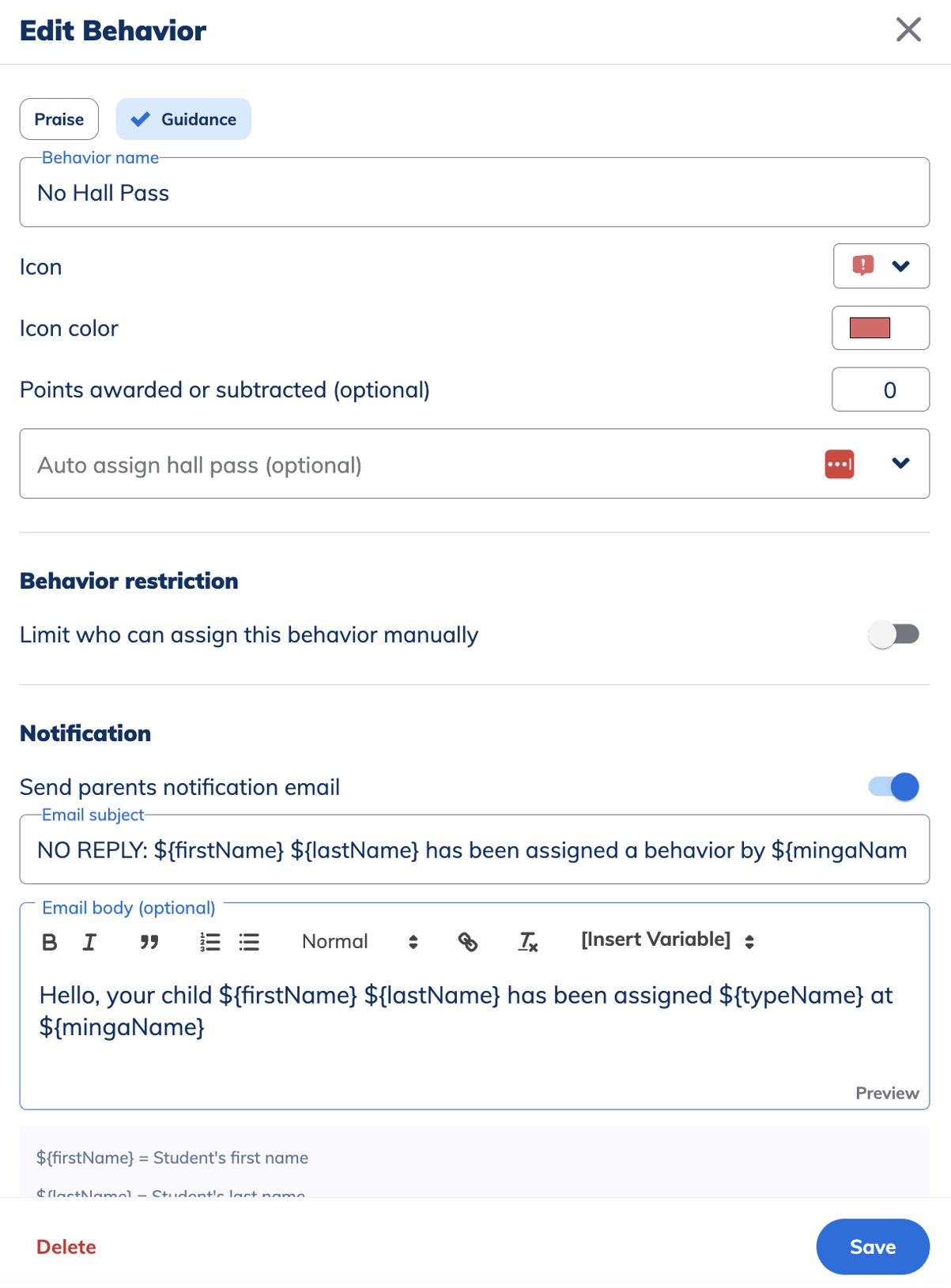The height and width of the screenshot is (1288, 951).
Task: Select the Praise behavior type
Action: [59, 119]
